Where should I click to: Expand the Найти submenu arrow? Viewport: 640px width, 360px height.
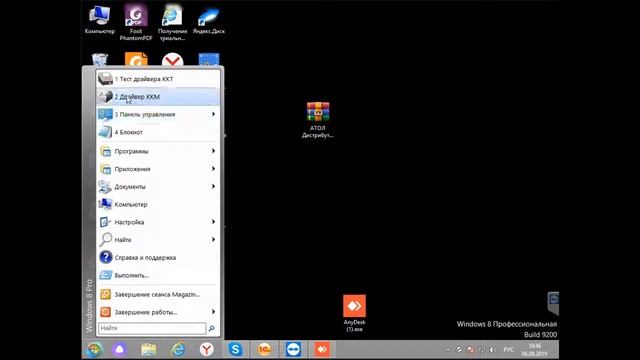tap(213, 240)
